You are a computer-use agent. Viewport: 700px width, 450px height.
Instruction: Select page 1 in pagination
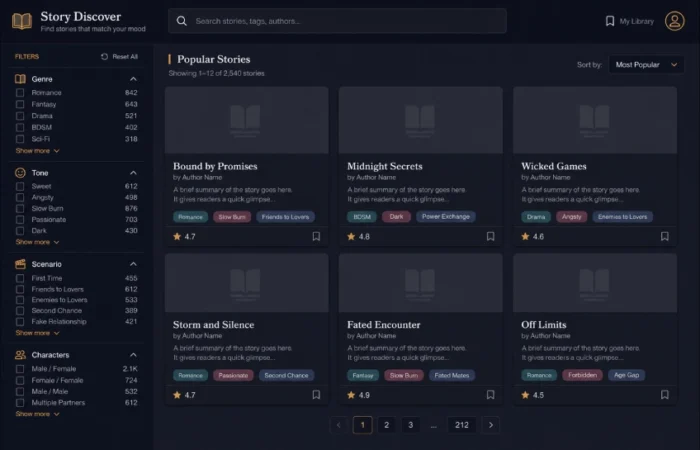click(362, 425)
